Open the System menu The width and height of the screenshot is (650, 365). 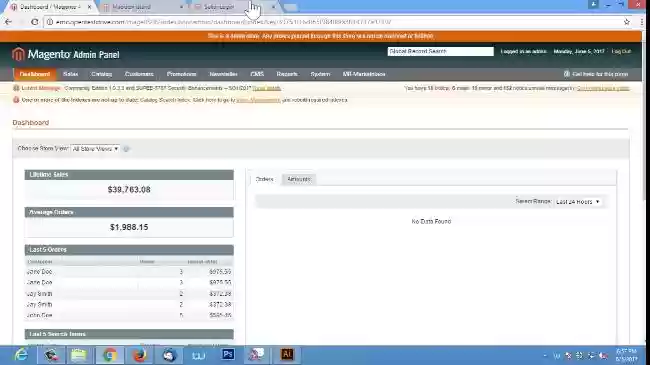(320, 74)
